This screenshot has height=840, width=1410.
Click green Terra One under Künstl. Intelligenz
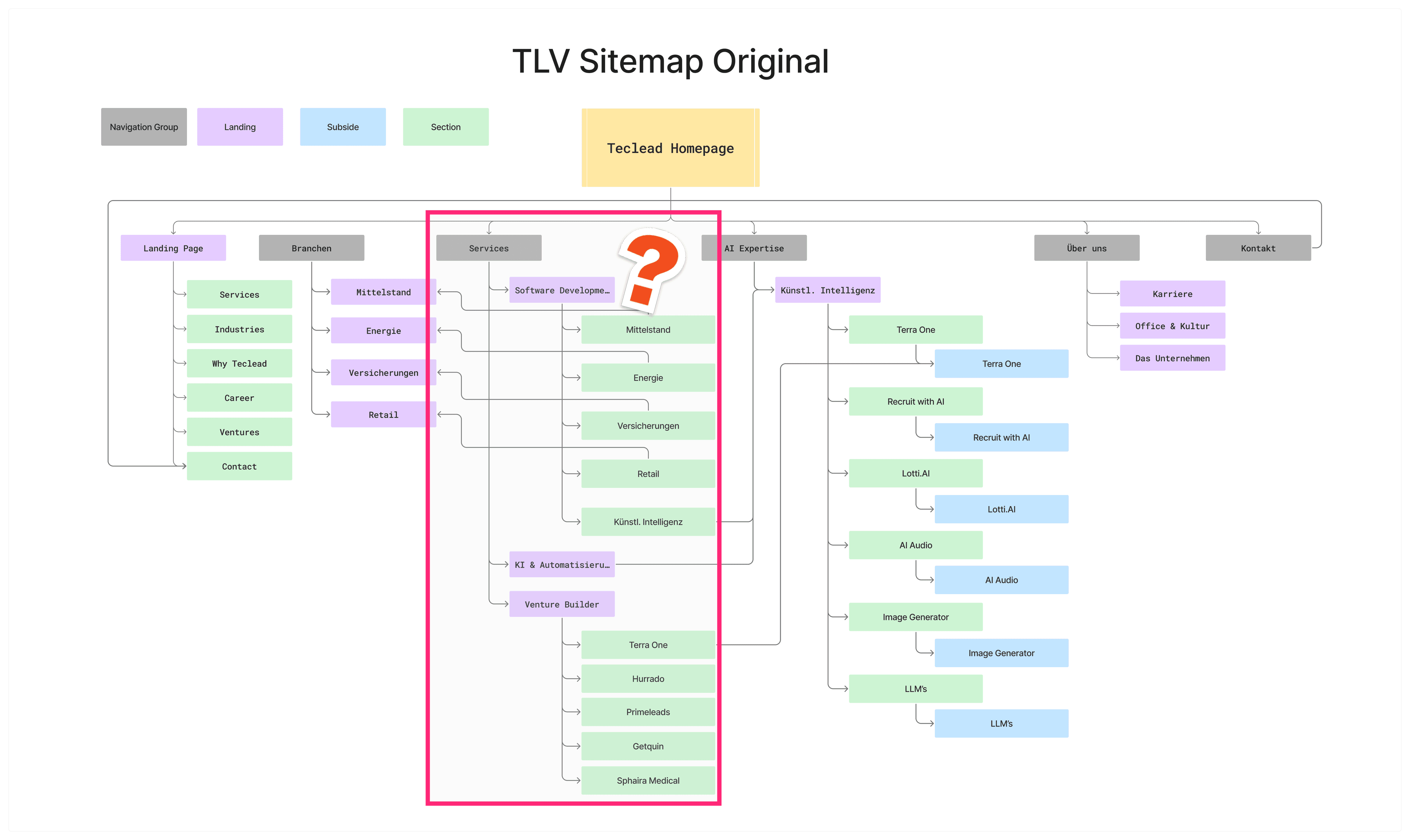916,330
